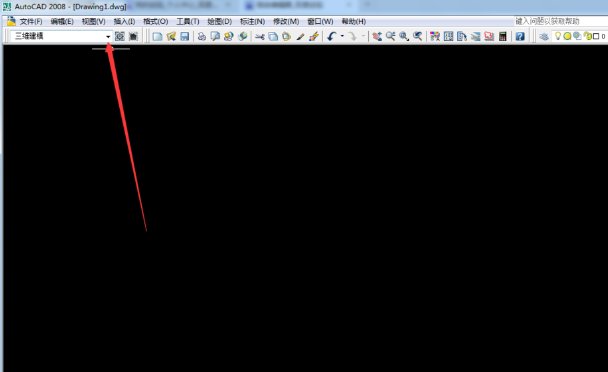Open the 修改(M) menu
This screenshot has width=608, height=372.
click(x=286, y=21)
